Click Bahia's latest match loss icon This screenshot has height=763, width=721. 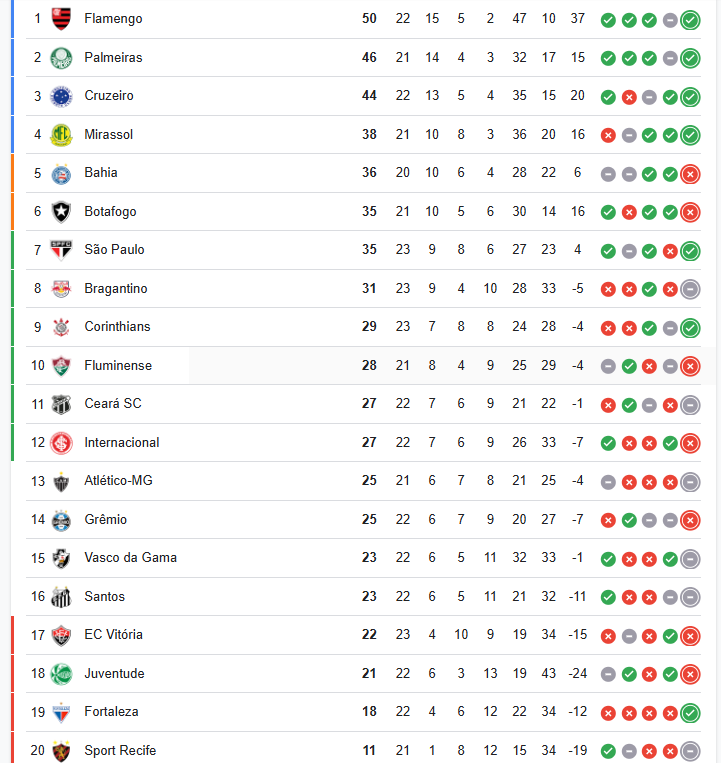click(x=690, y=174)
